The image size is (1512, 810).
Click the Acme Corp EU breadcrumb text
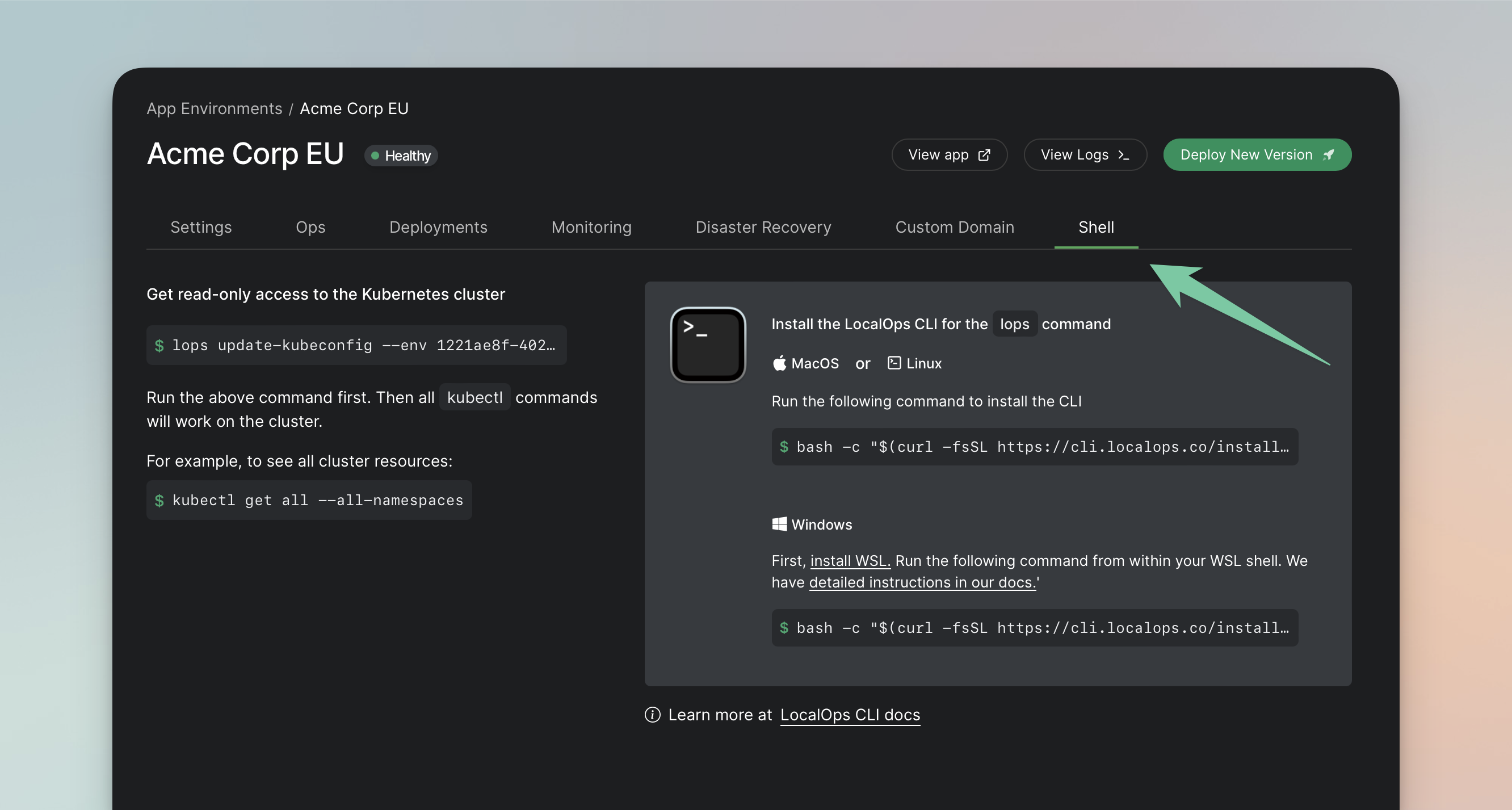pyautogui.click(x=354, y=108)
